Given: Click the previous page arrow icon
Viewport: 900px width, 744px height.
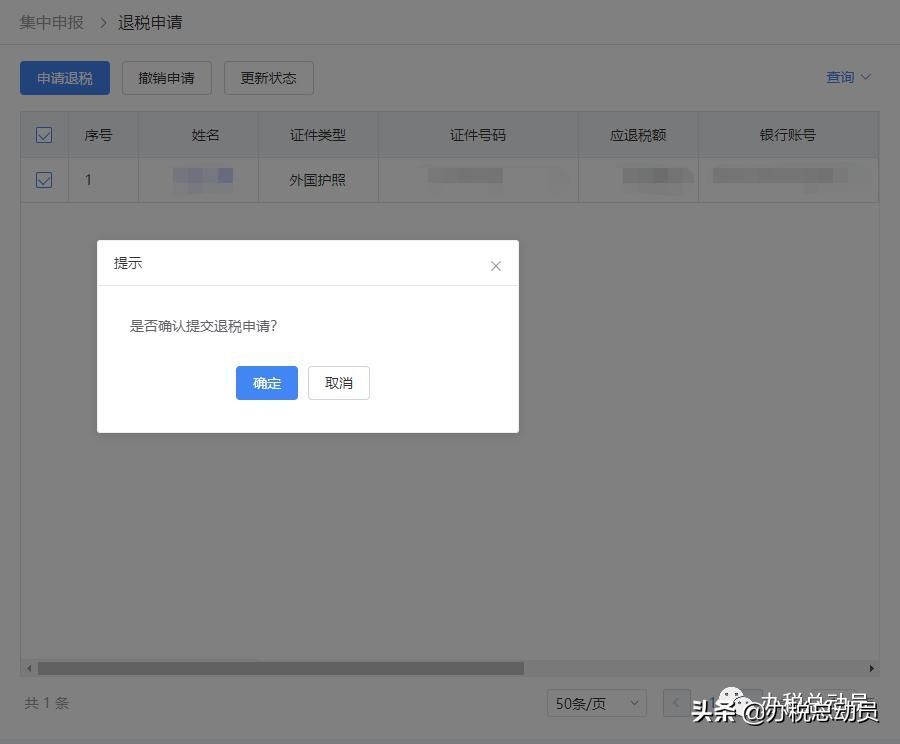Looking at the screenshot, I should coord(676,703).
